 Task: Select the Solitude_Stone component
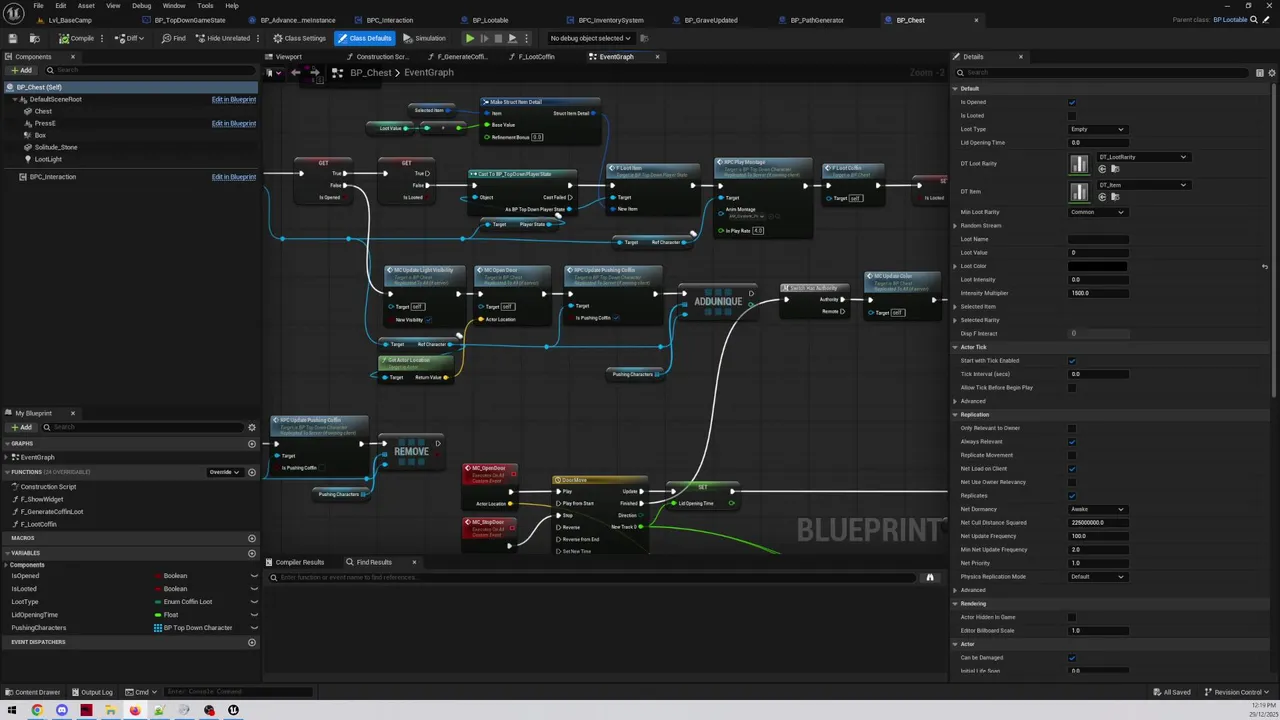[x=56, y=147]
